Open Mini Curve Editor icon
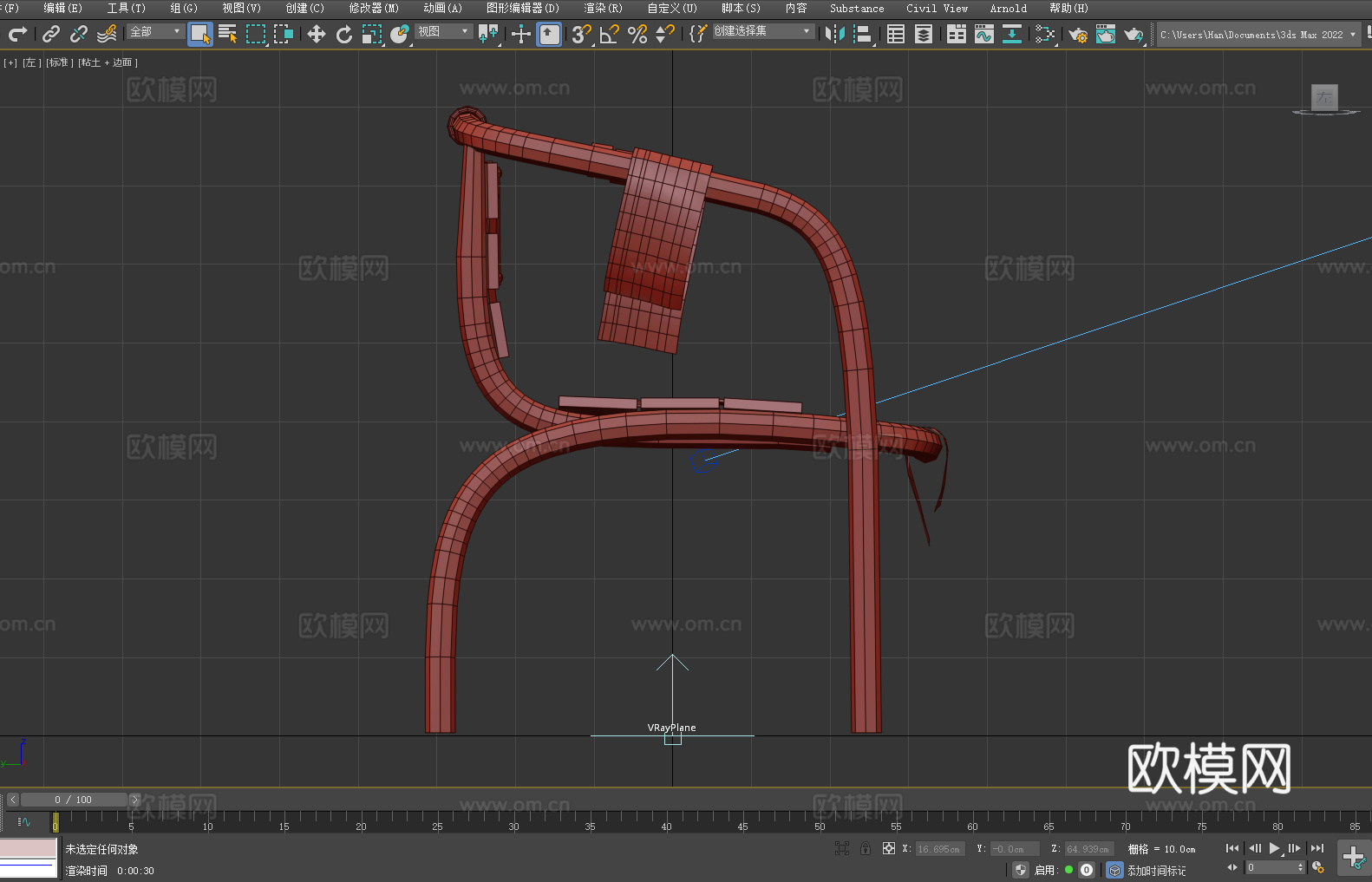Image resolution: width=1372 pixels, height=882 pixels. 24,821
